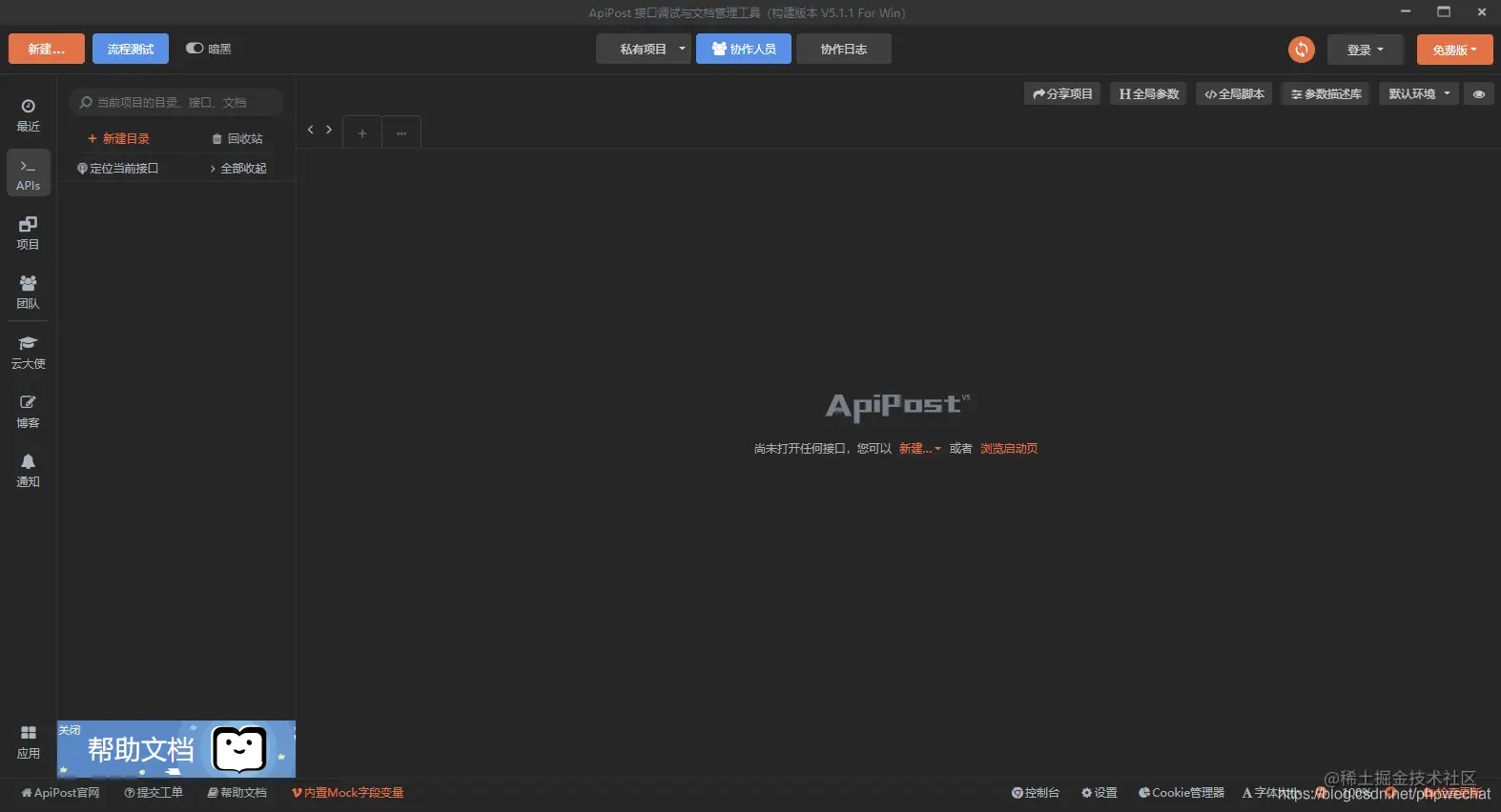Open the 默认环境 environment dropdown

click(1419, 93)
